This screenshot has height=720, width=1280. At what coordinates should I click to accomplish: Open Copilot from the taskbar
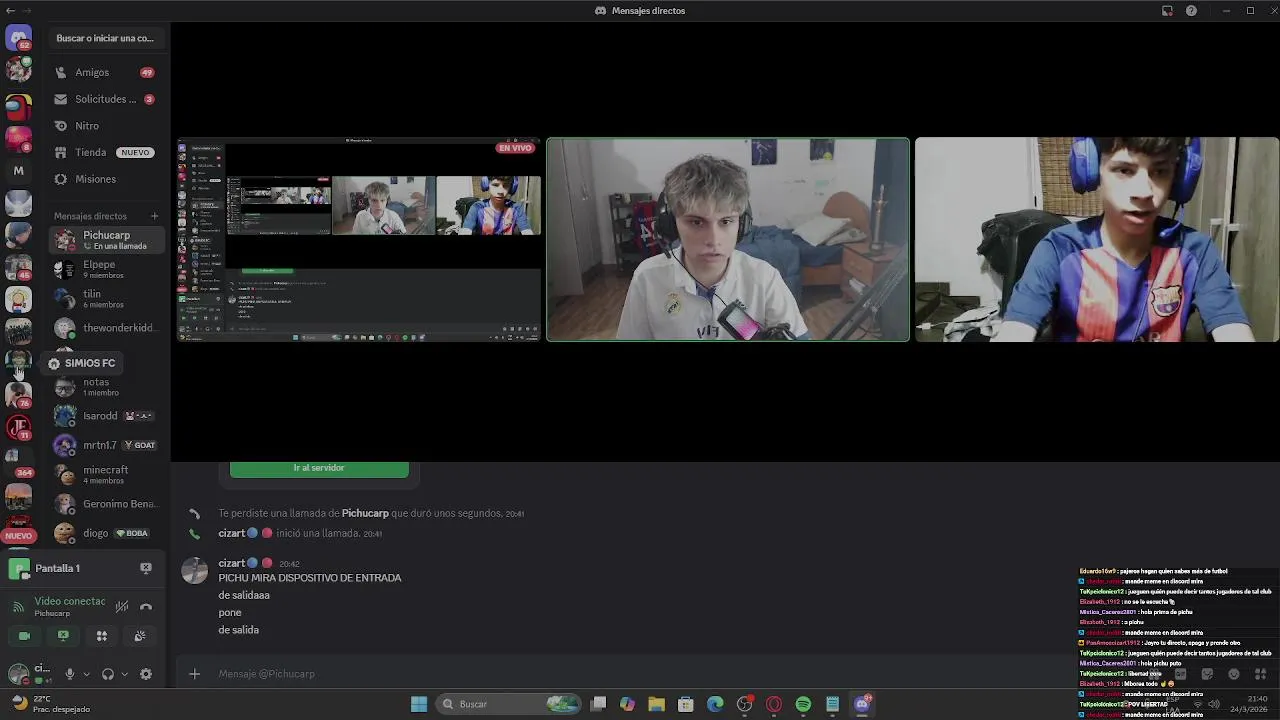point(627,704)
